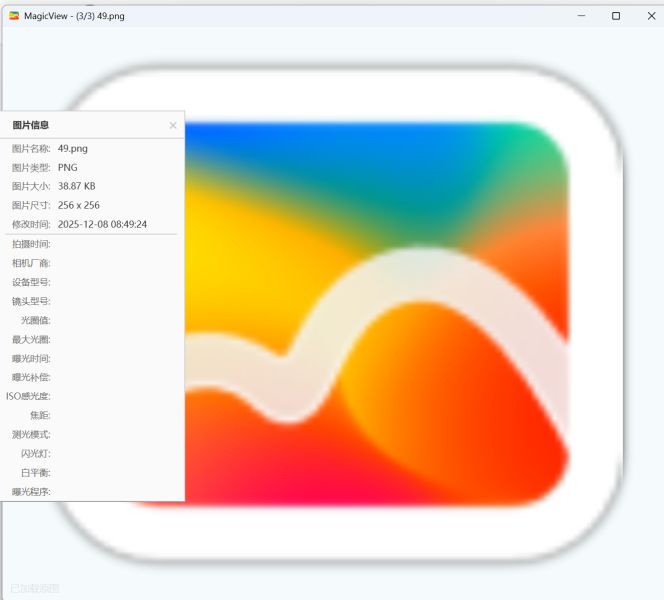Viewport: 664px width, 600px height.
Task: Click the 图片类型 label
Action: tap(31, 168)
